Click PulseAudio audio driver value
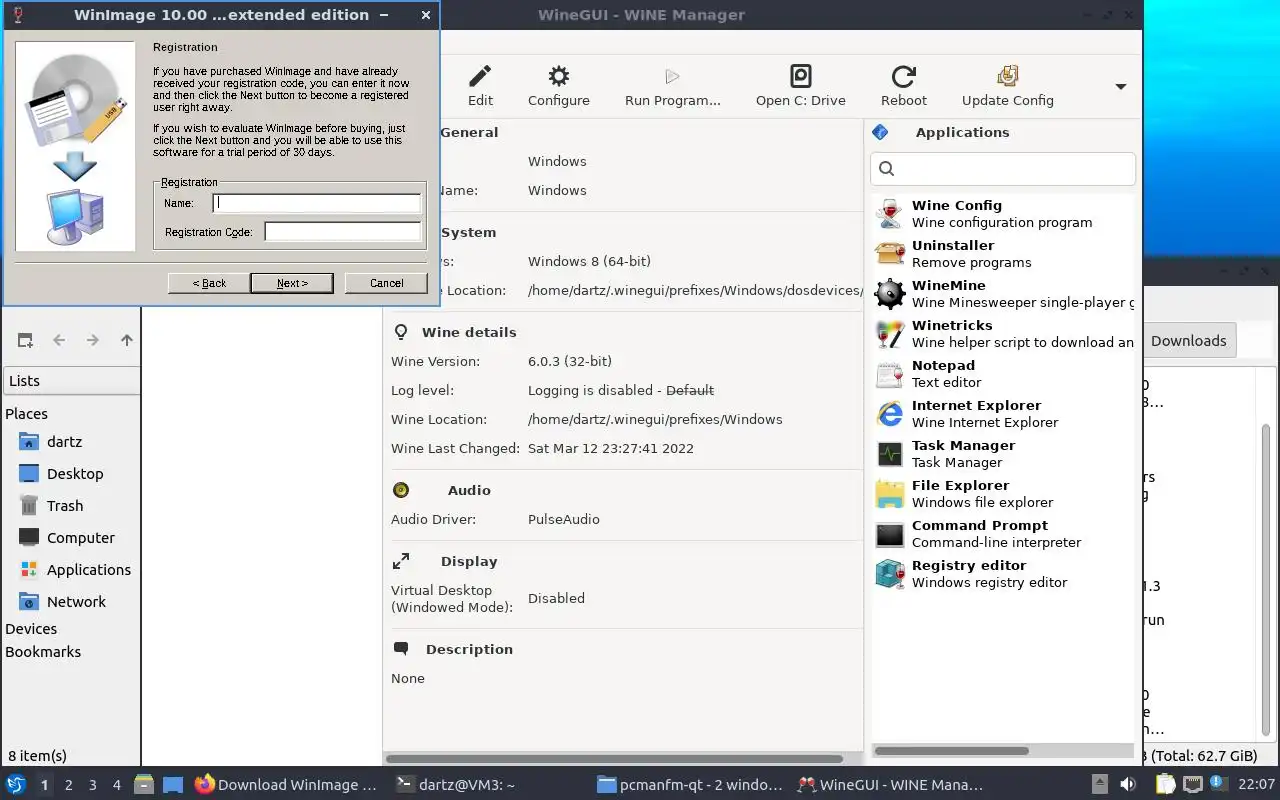The width and height of the screenshot is (1280, 800). [564, 520]
